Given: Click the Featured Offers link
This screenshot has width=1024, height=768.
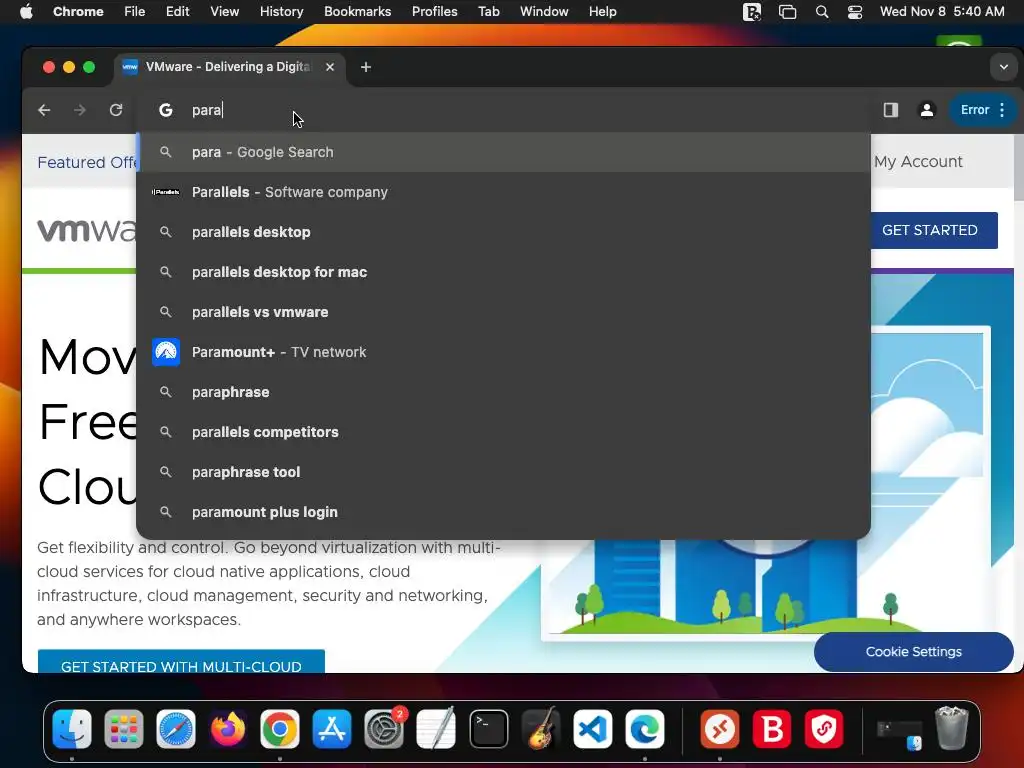Looking at the screenshot, I should tap(87, 163).
